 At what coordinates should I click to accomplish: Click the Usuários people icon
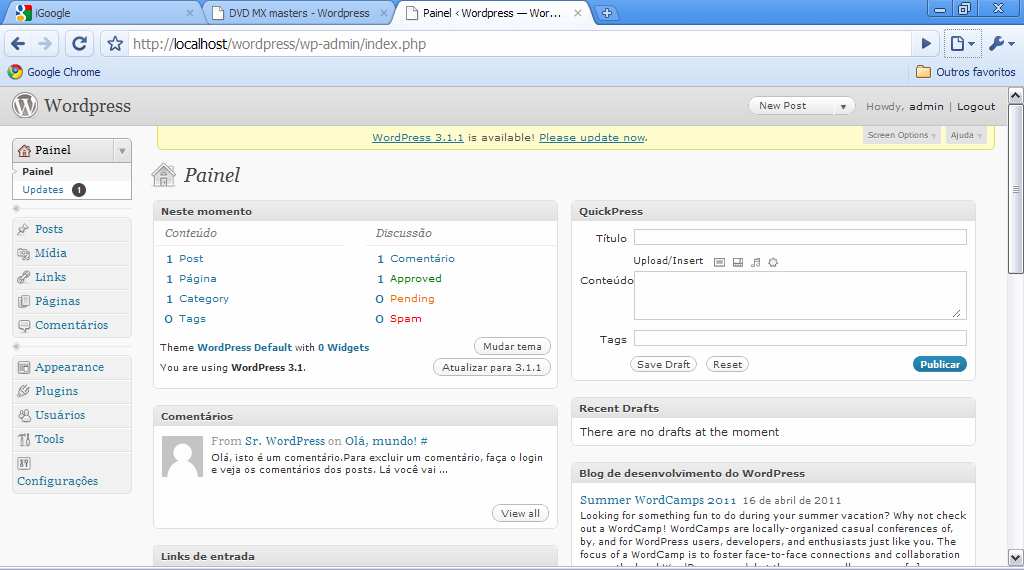click(x=24, y=415)
